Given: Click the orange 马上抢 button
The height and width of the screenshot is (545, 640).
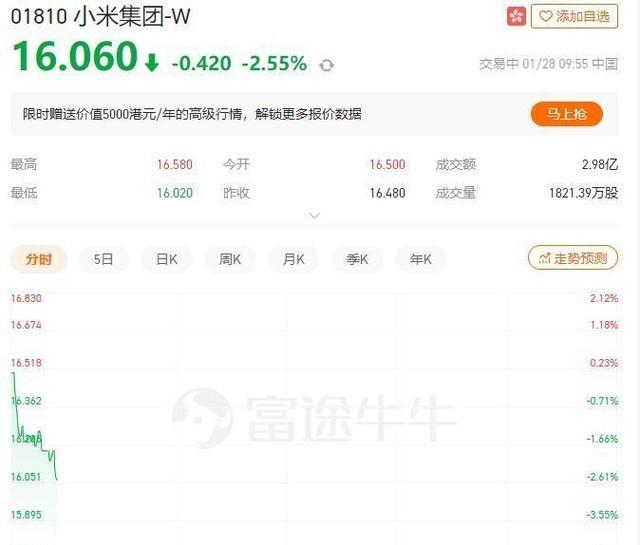Looking at the screenshot, I should (567, 114).
